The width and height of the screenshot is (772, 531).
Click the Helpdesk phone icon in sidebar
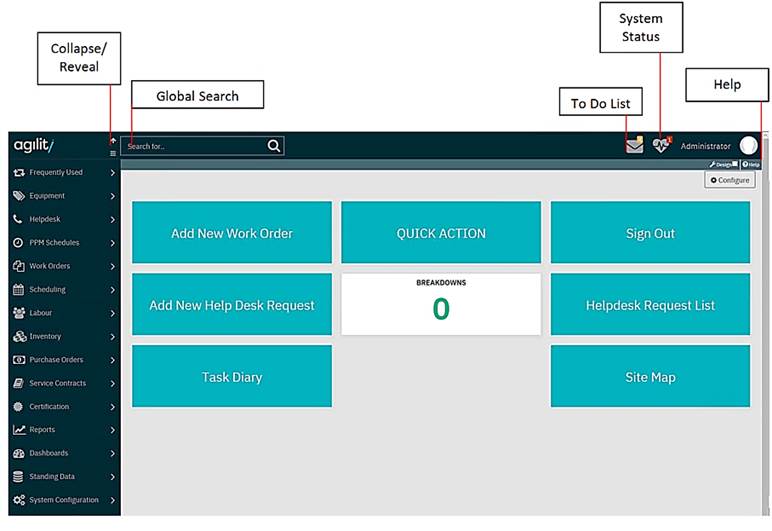pyautogui.click(x=19, y=219)
